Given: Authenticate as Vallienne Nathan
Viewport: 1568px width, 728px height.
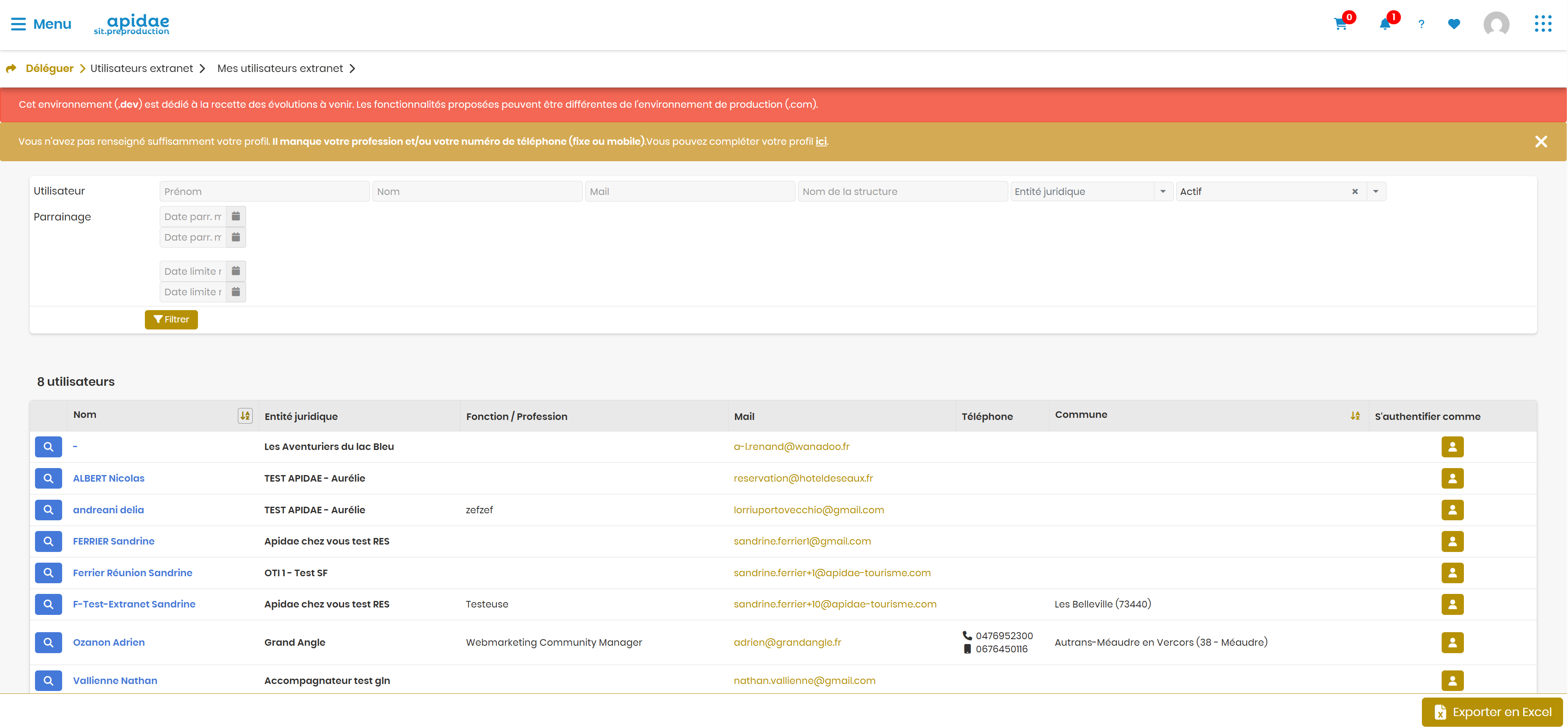Looking at the screenshot, I should (1452, 681).
